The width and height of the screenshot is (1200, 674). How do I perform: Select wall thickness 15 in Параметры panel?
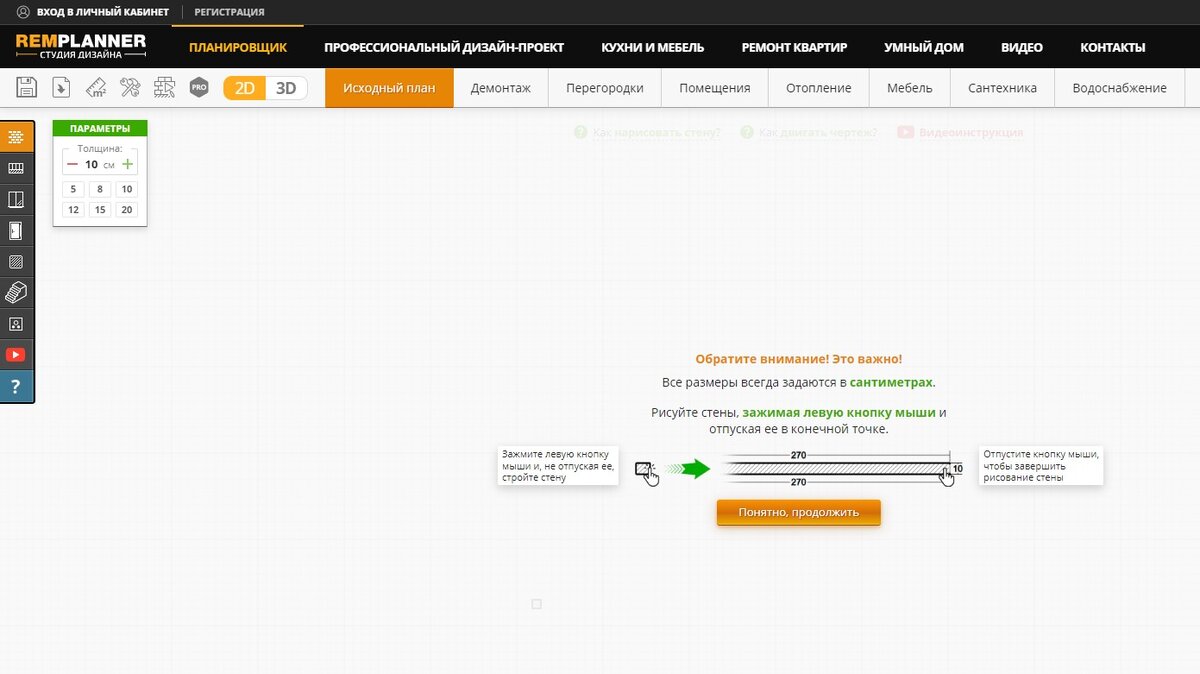99,210
